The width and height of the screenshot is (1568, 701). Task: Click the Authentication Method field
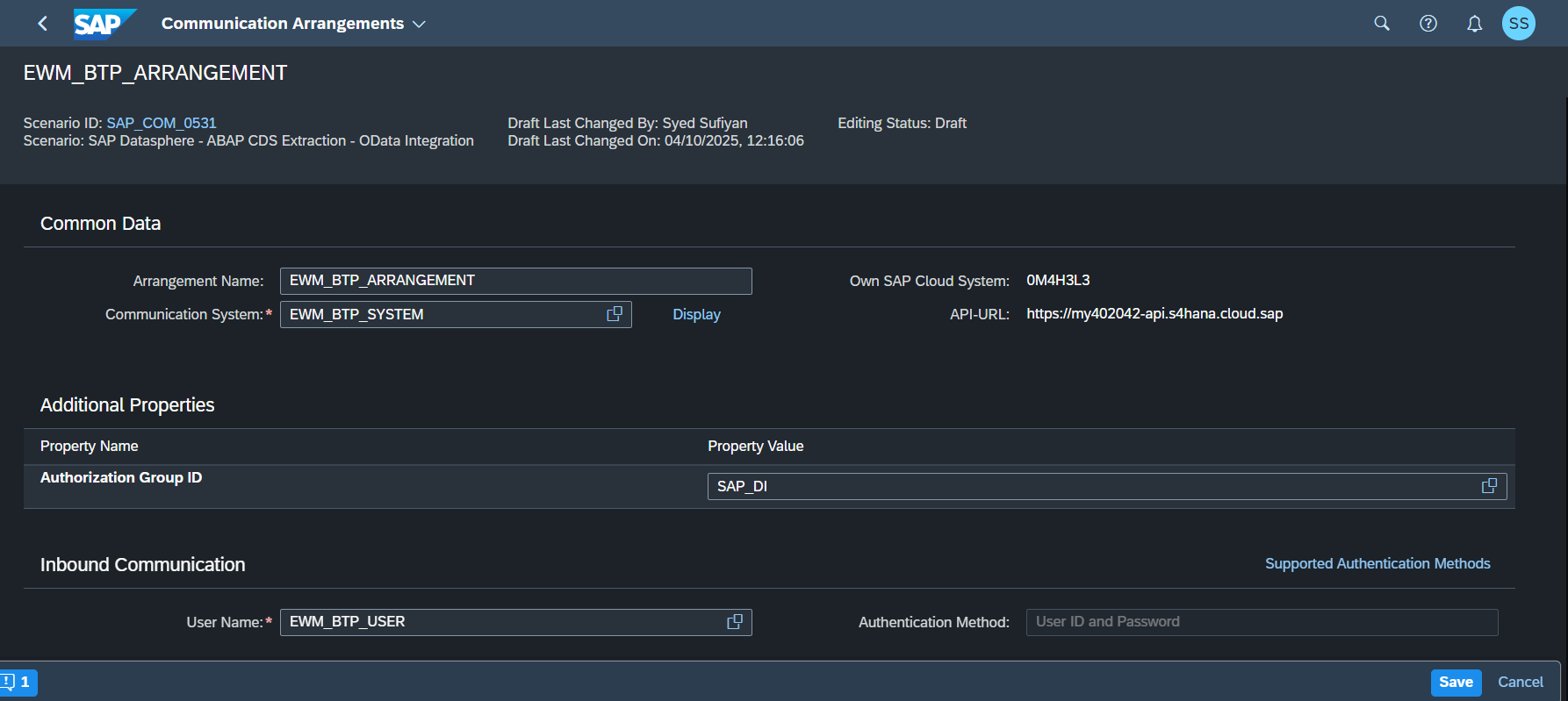click(1262, 622)
